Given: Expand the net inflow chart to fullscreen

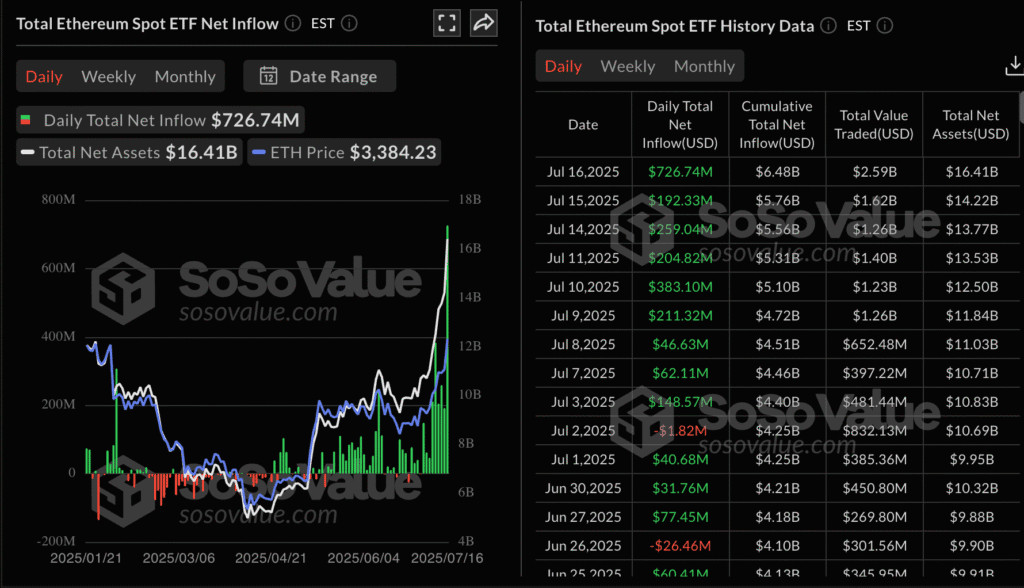Looking at the screenshot, I should (447, 23).
